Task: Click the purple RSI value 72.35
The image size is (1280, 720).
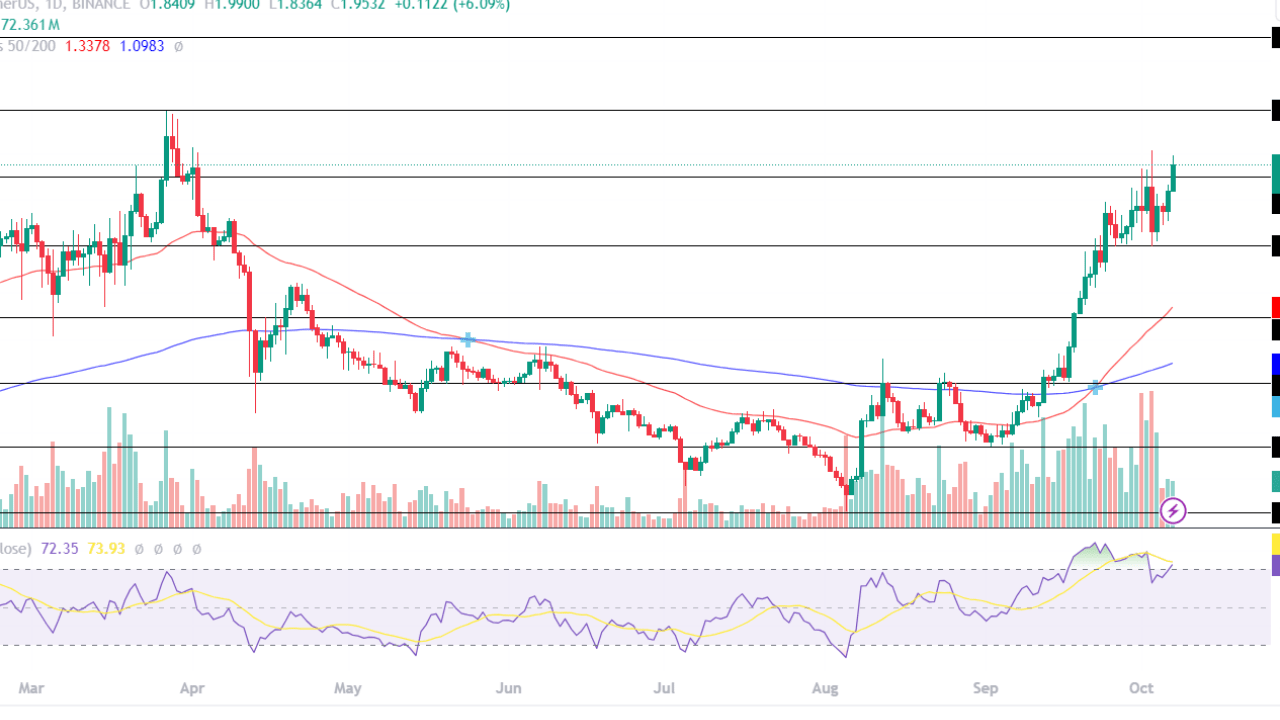Action: pos(58,549)
